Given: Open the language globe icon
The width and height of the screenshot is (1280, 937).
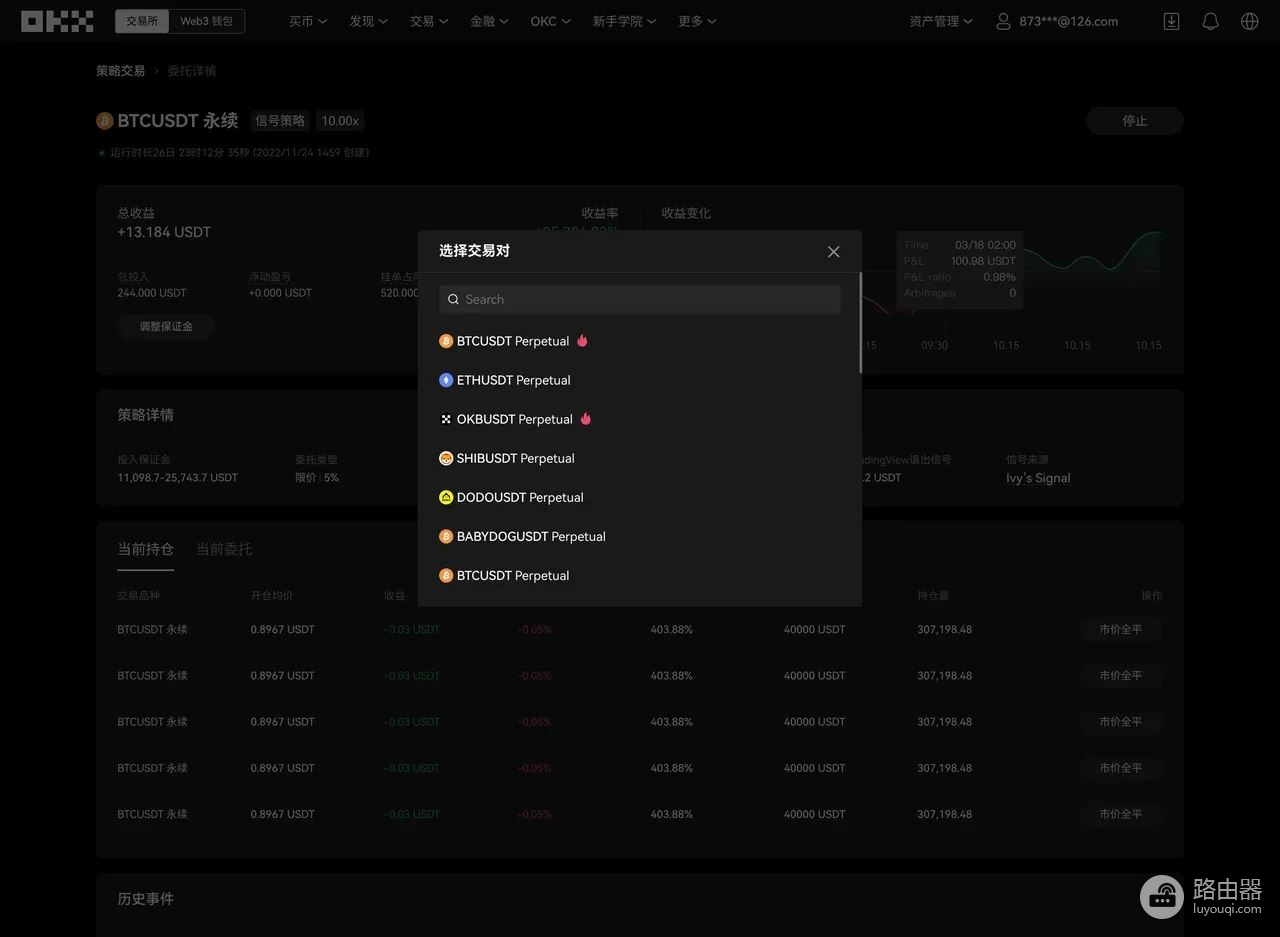Looking at the screenshot, I should pyautogui.click(x=1249, y=21).
